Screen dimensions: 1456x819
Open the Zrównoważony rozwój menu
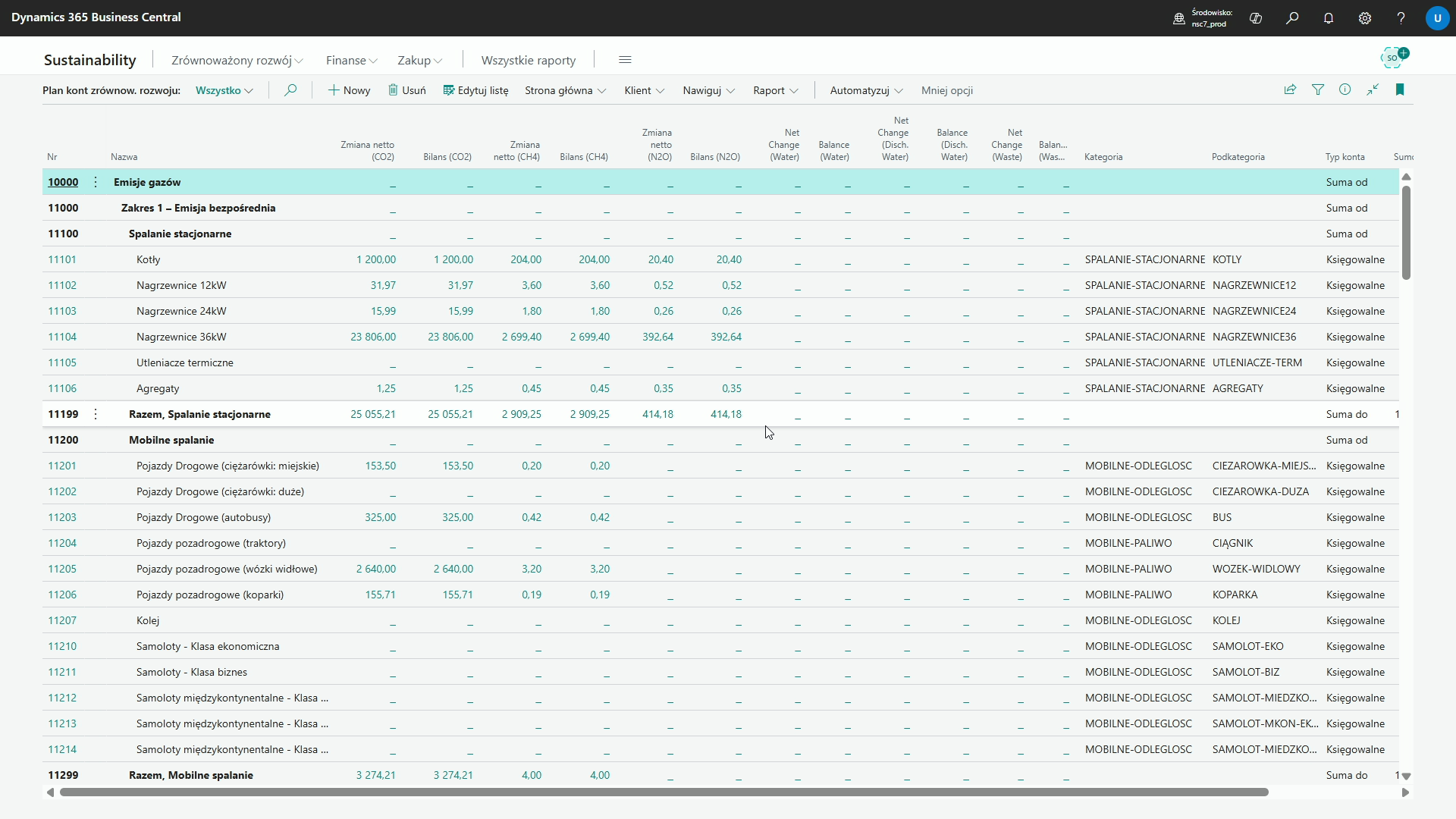pyautogui.click(x=237, y=60)
